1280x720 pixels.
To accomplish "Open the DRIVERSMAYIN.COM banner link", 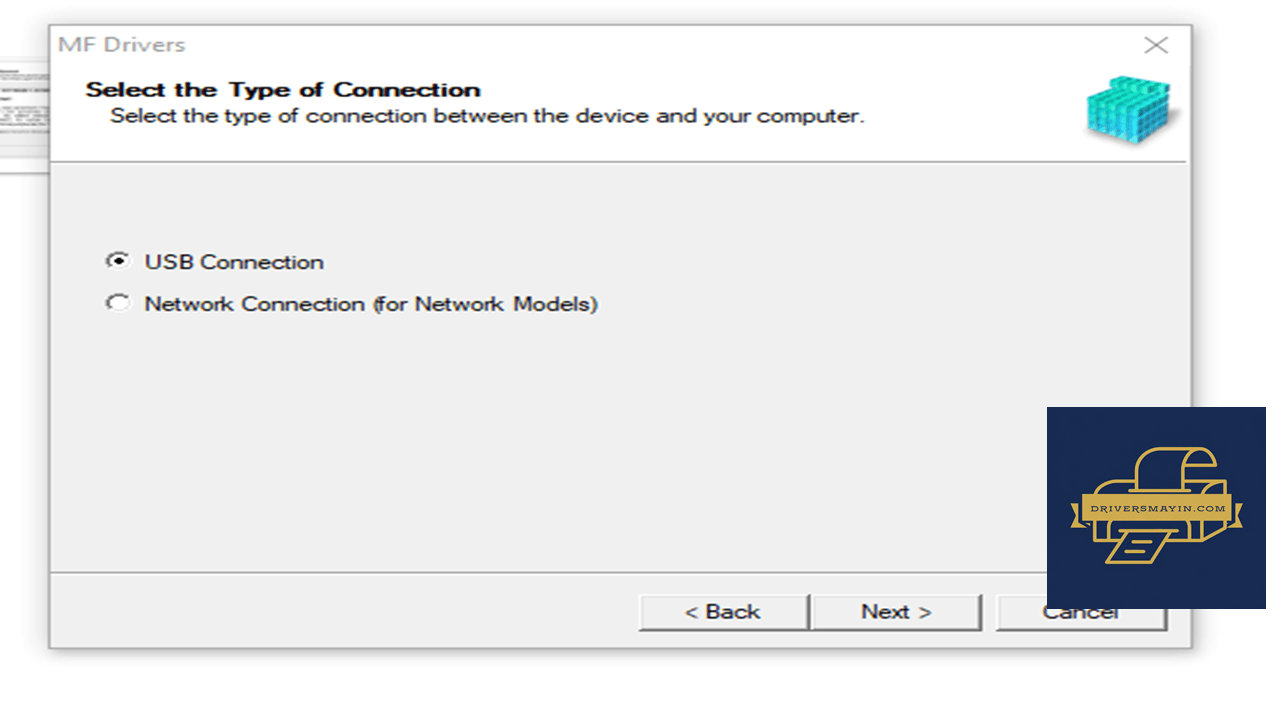I will (1157, 508).
